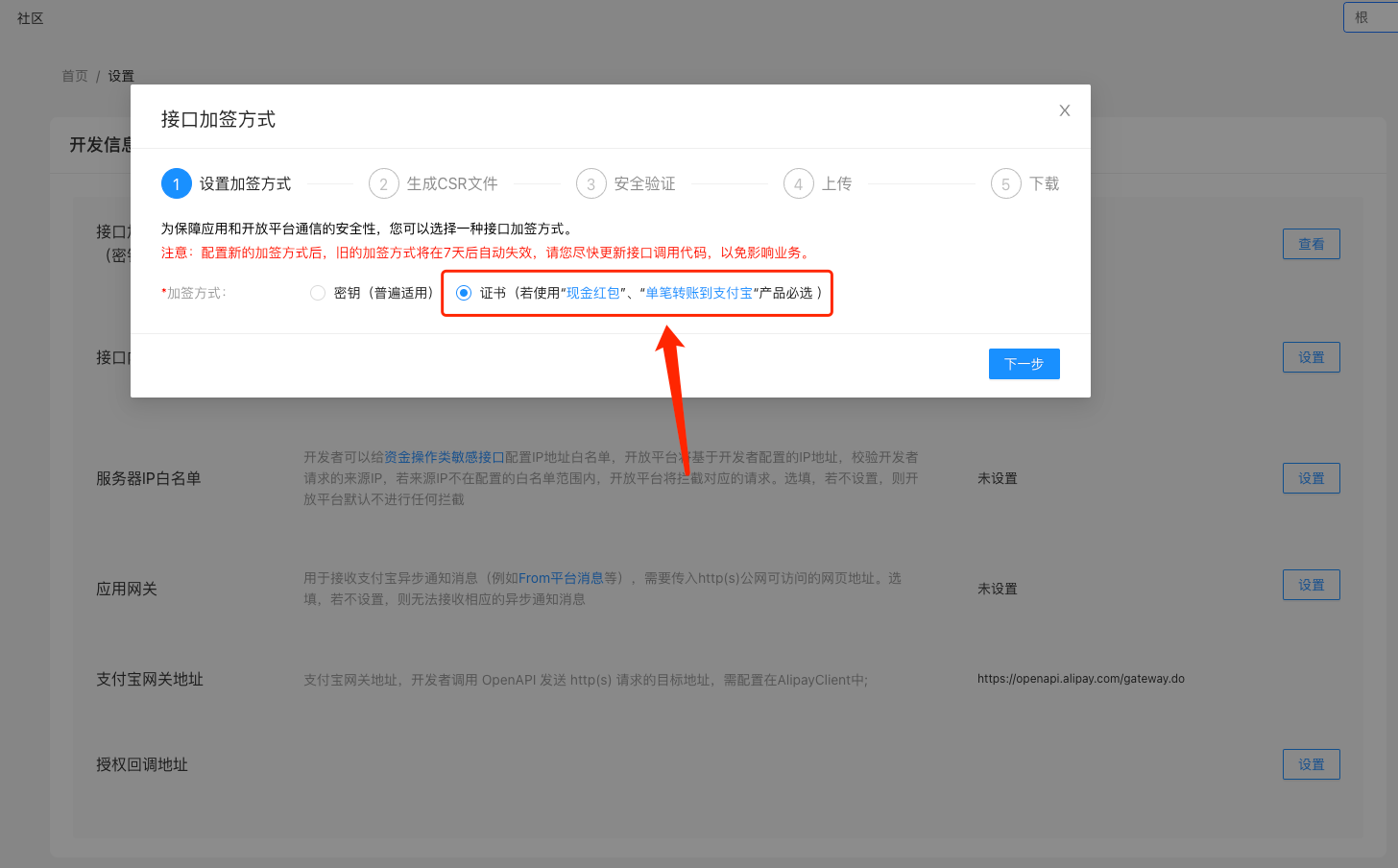Click 设置 button for 应用网关
Image resolution: width=1398 pixels, height=868 pixels.
click(x=1312, y=585)
